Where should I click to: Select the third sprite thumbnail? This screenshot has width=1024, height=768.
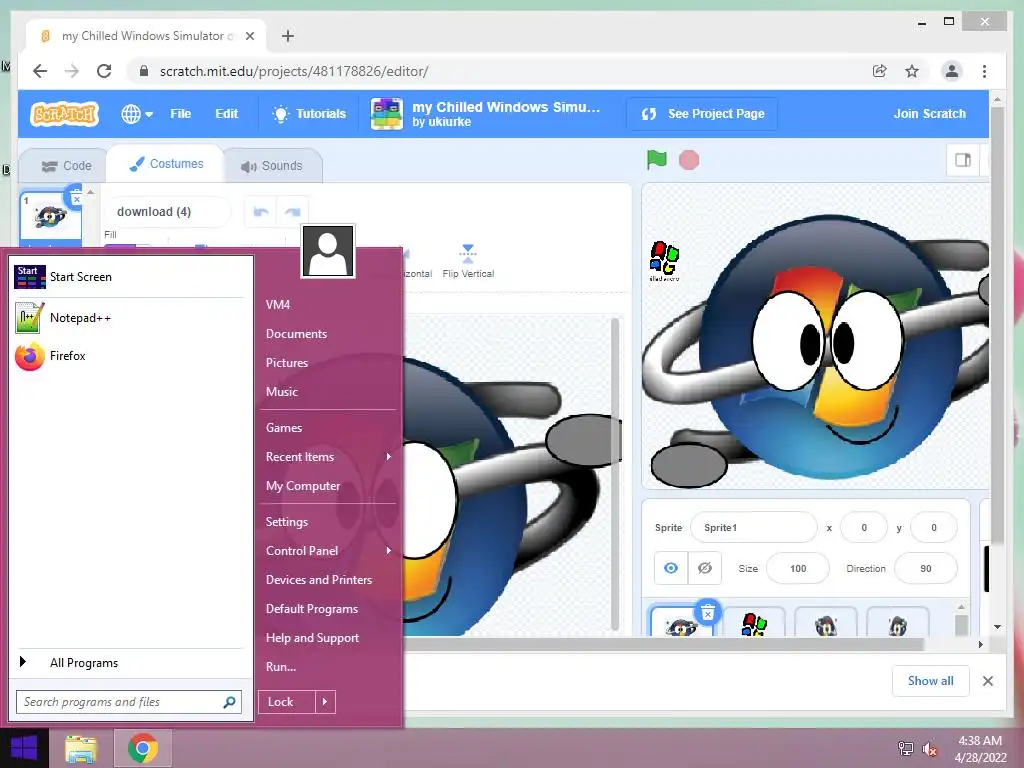[x=826, y=623]
